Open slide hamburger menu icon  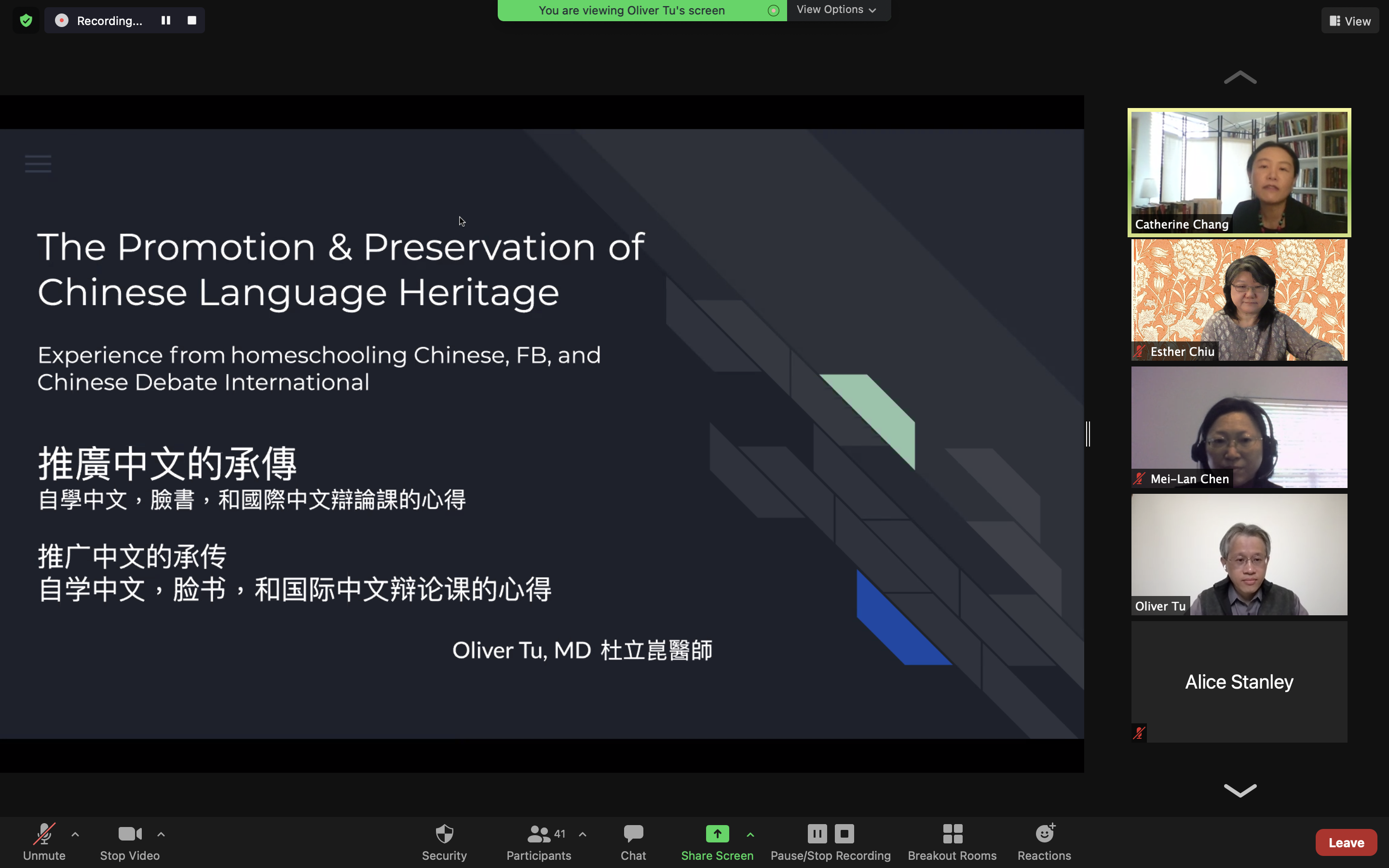(x=38, y=163)
